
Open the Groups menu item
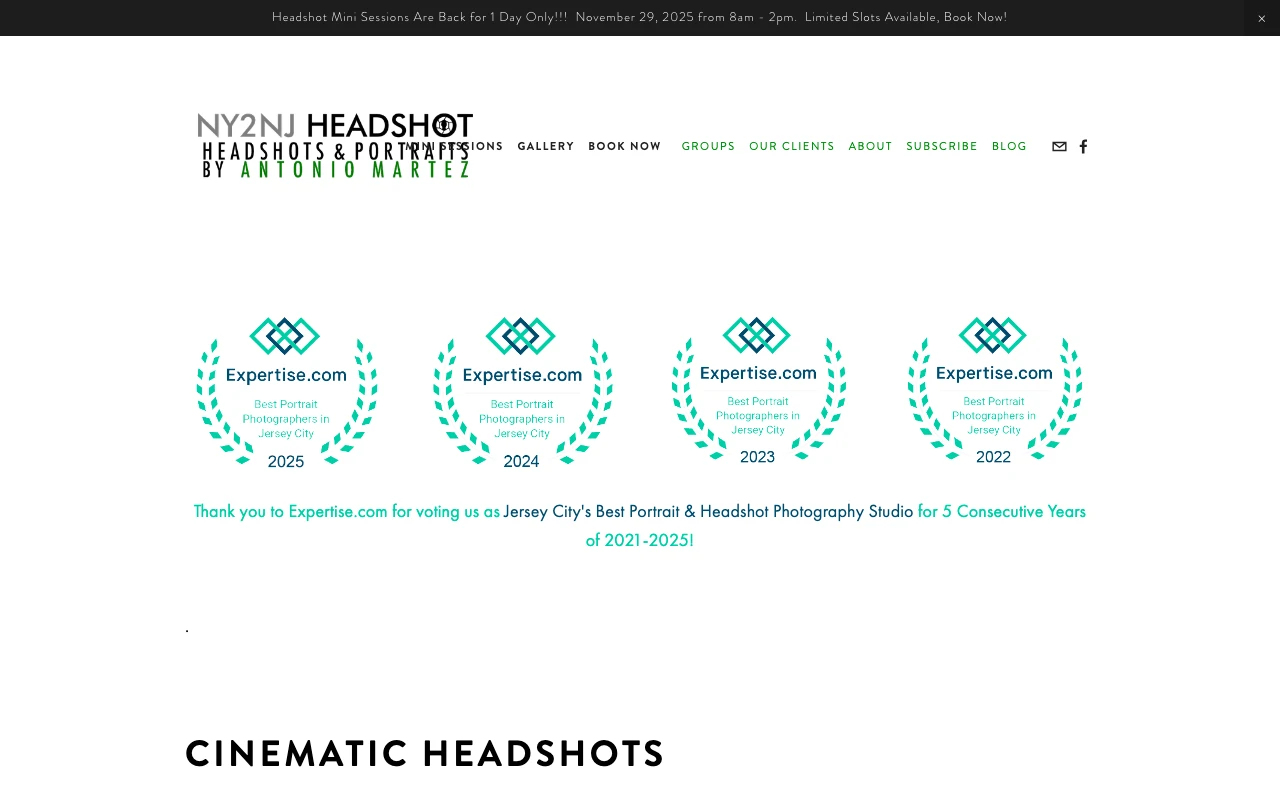(708, 147)
